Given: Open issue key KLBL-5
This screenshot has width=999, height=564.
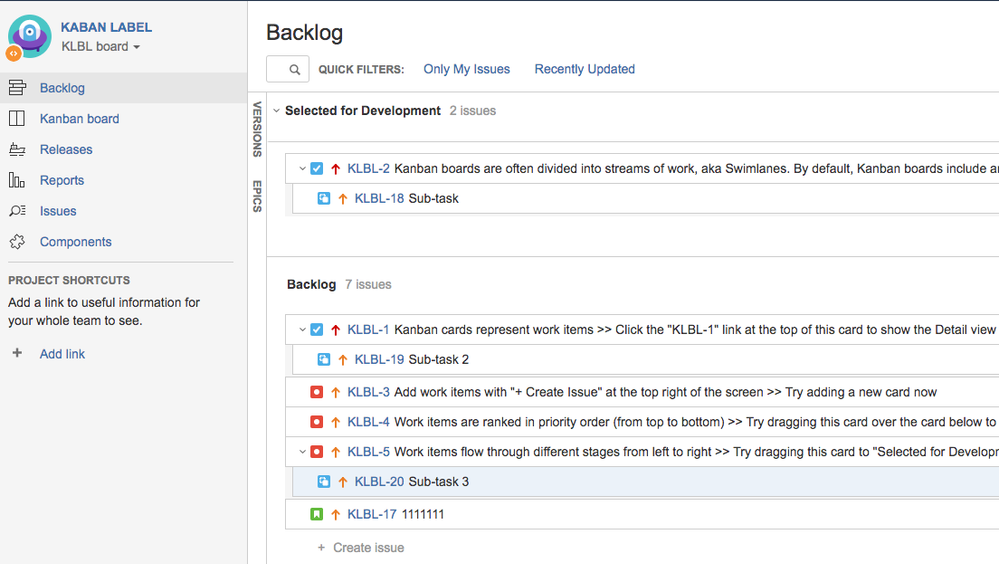Looking at the screenshot, I should [368, 452].
